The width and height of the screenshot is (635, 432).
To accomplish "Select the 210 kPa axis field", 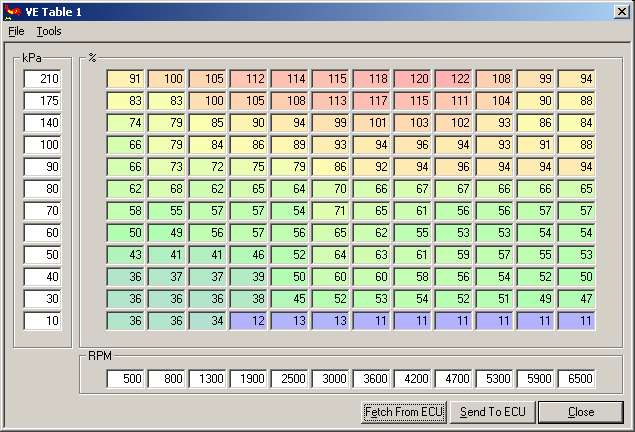I will pyautogui.click(x=43, y=78).
